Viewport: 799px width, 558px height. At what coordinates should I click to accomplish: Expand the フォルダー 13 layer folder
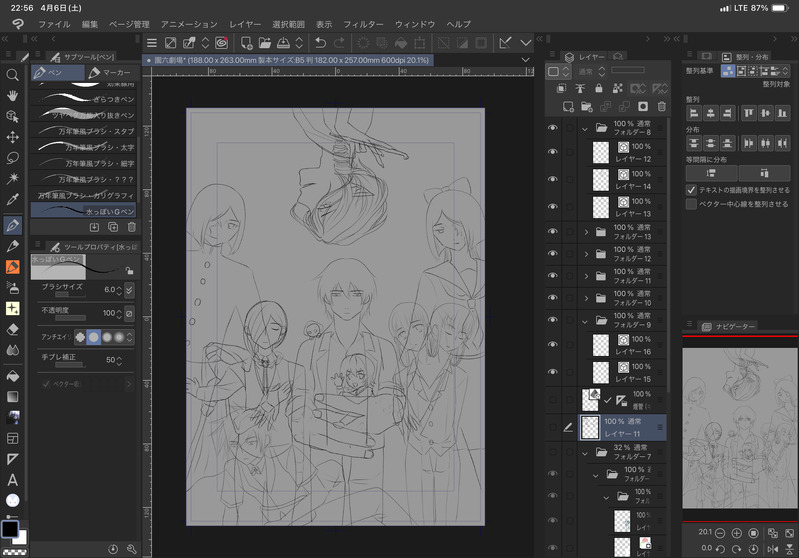tap(586, 232)
